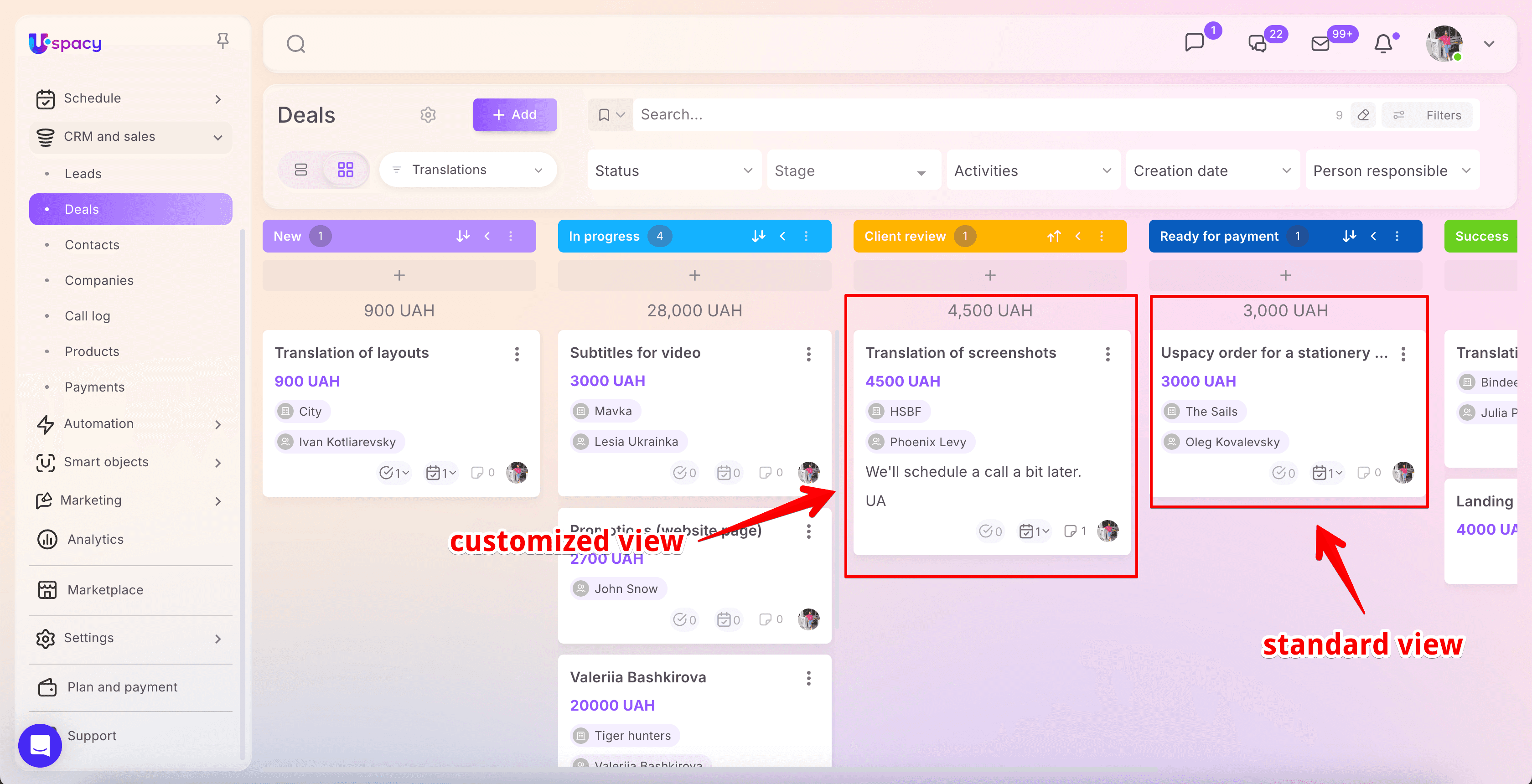Sort the Ready for payment column
1532x784 pixels.
click(1350, 236)
